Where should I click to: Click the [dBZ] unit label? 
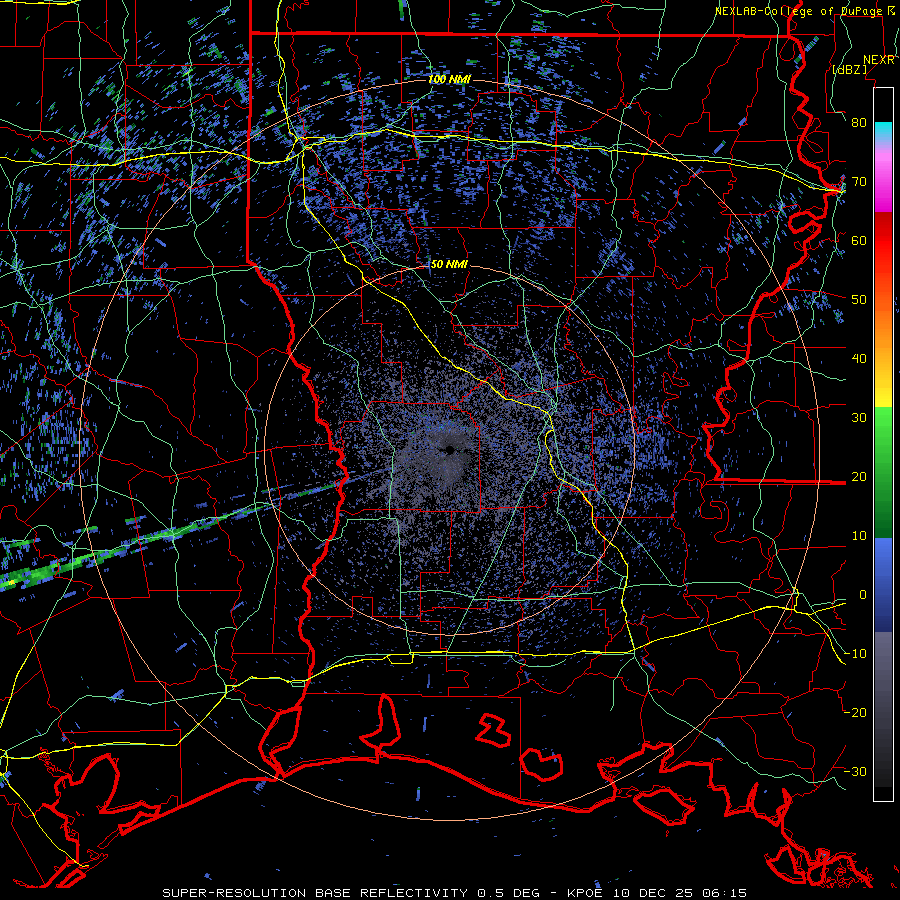click(x=849, y=69)
